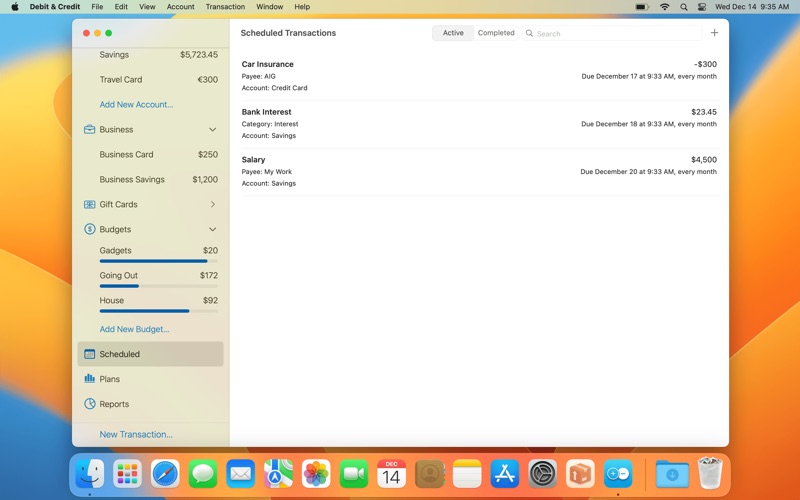
Task: Select the Salary scheduled transaction
Action: click(x=480, y=171)
